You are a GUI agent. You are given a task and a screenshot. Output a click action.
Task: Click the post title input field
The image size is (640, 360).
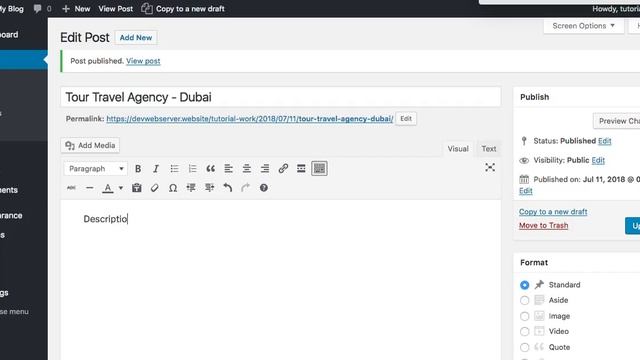click(281, 97)
